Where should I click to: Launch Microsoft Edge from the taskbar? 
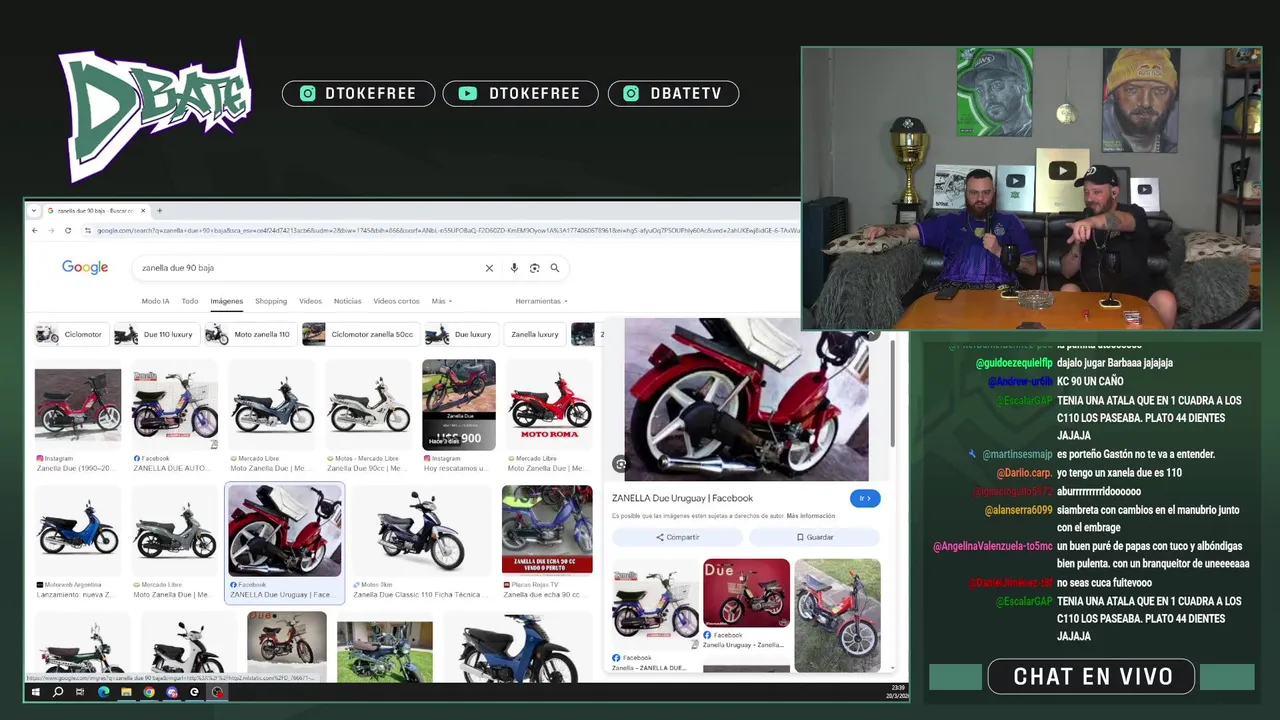pos(103,692)
